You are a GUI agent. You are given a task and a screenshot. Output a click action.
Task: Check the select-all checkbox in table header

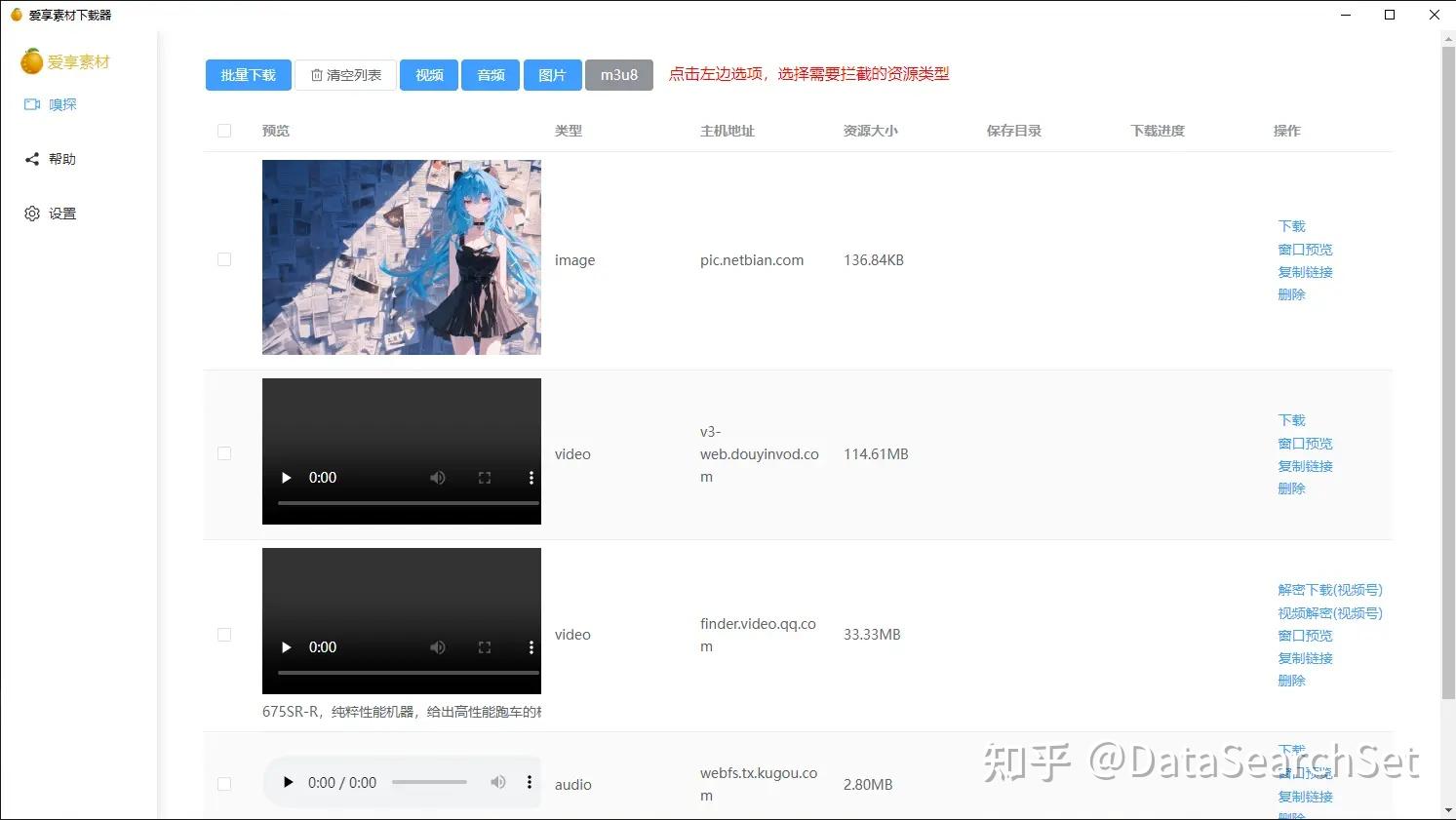coord(223,130)
